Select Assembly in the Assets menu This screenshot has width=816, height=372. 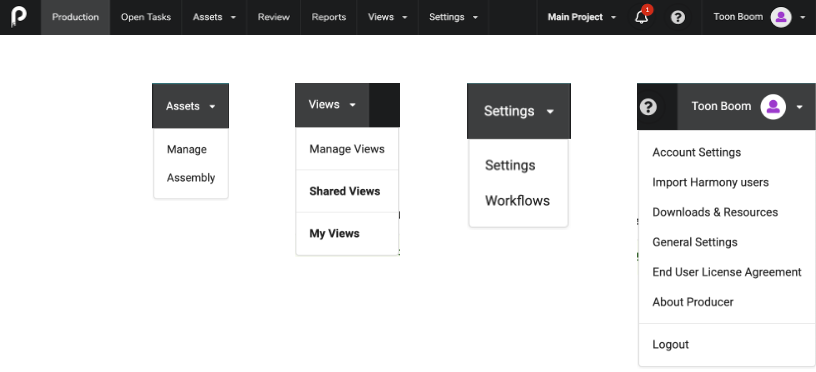click(191, 178)
